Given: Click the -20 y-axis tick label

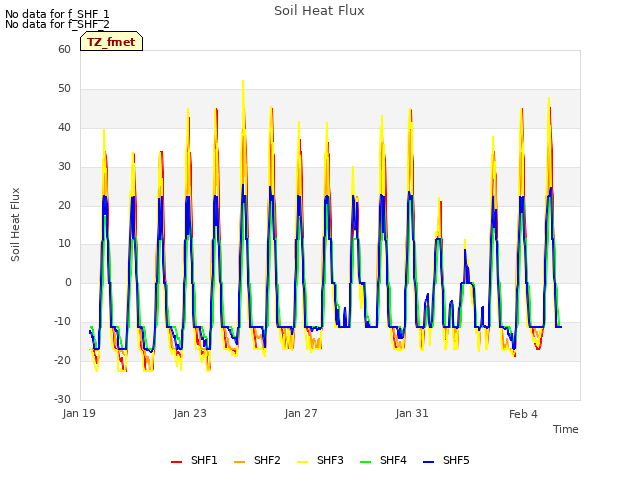Looking at the screenshot, I should (x=63, y=360).
